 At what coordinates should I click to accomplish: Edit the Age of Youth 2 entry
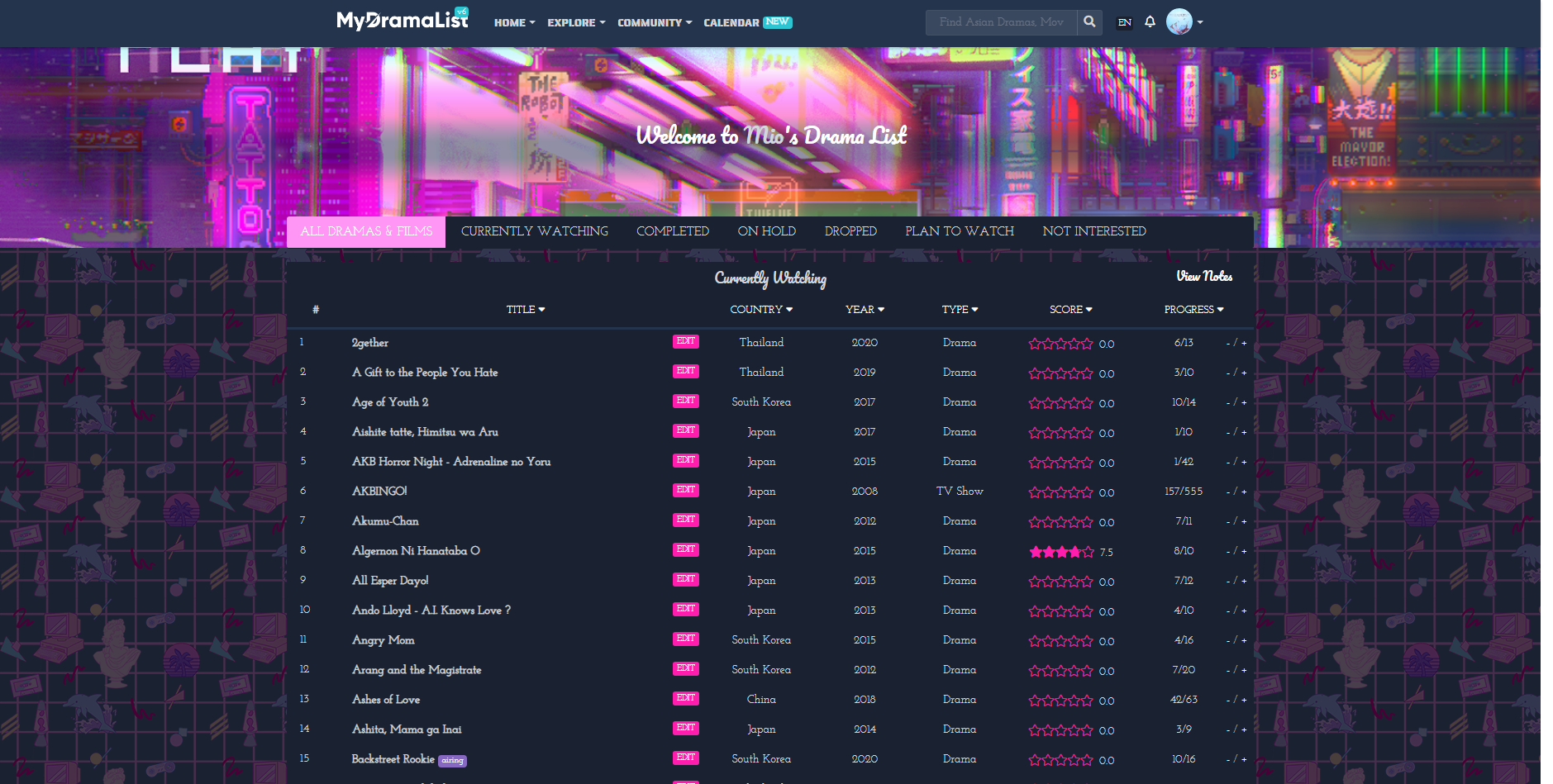pos(685,401)
